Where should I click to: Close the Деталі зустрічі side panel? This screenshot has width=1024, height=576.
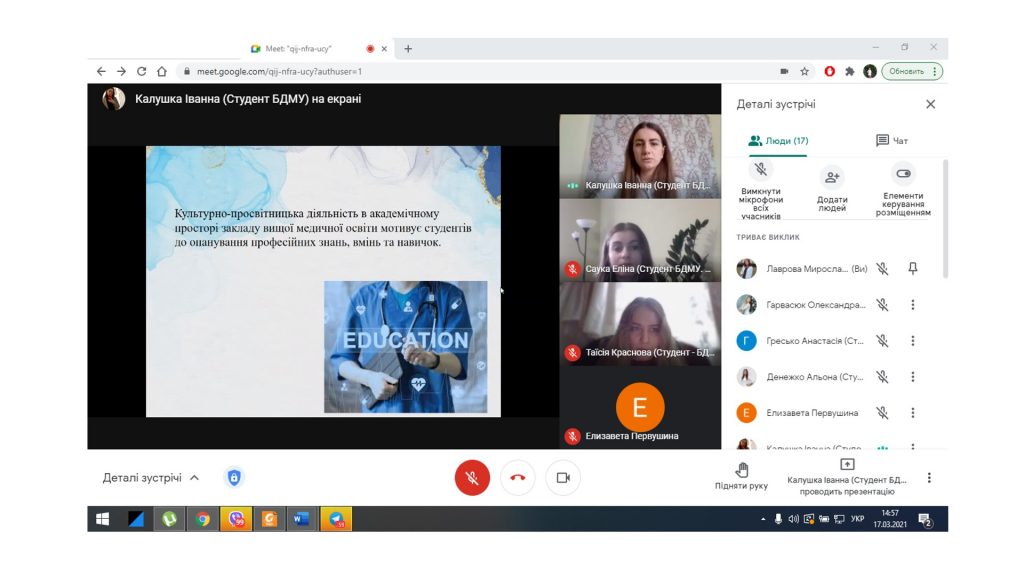931,104
